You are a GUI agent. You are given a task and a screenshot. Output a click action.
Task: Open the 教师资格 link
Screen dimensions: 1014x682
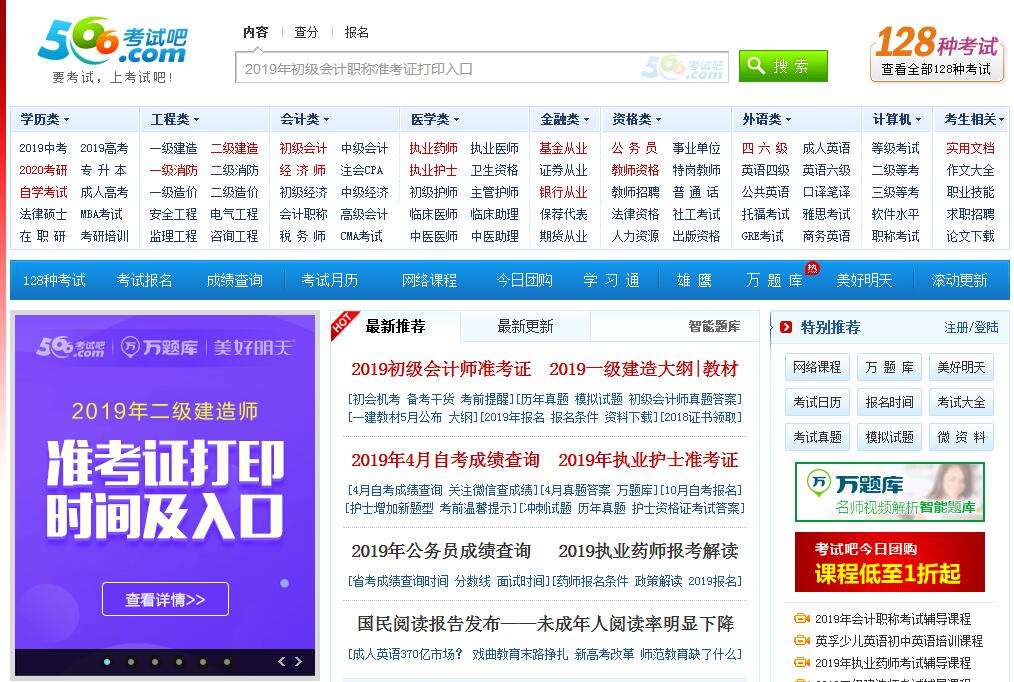(636, 170)
